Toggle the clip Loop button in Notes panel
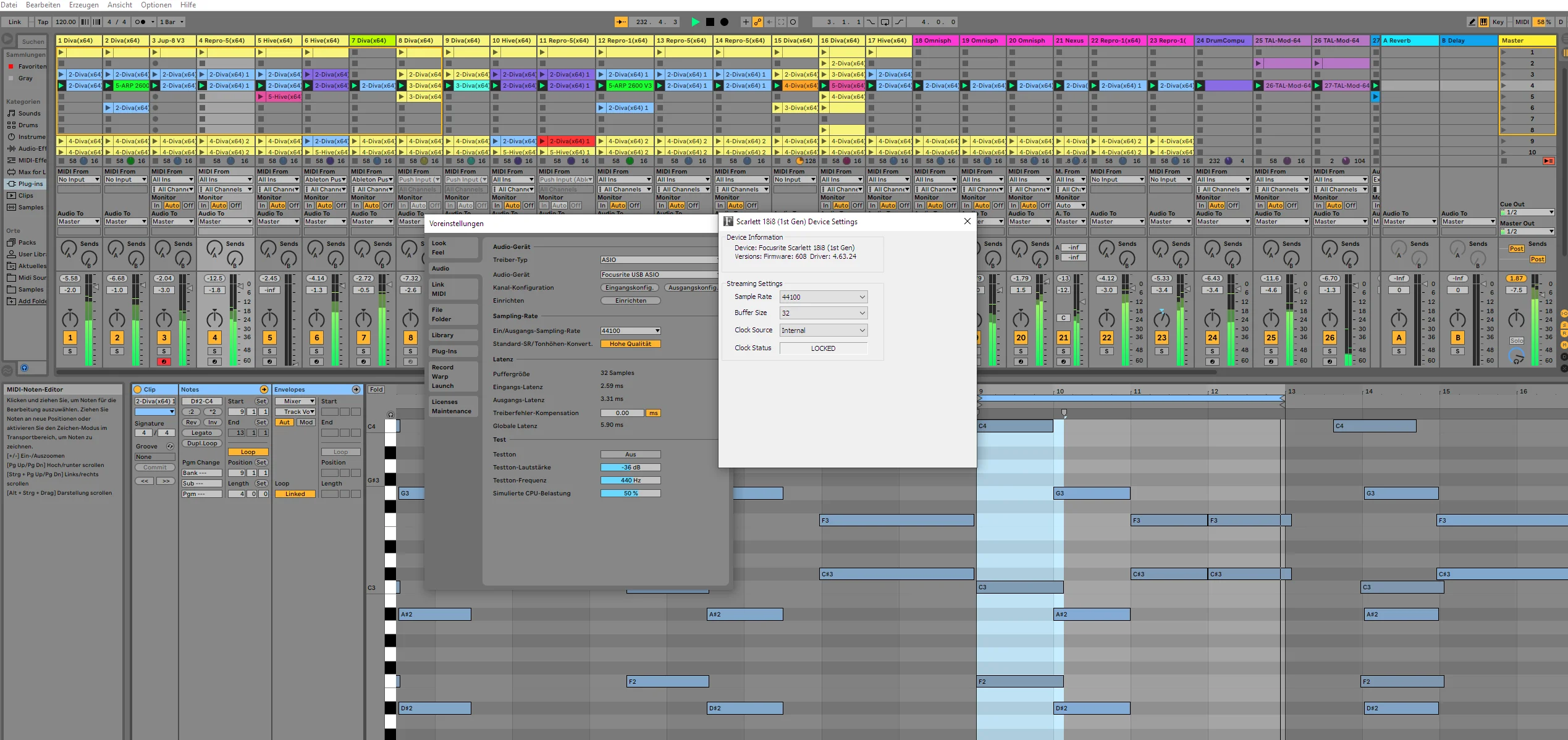Viewport: 1568px width, 740px height. [248, 452]
